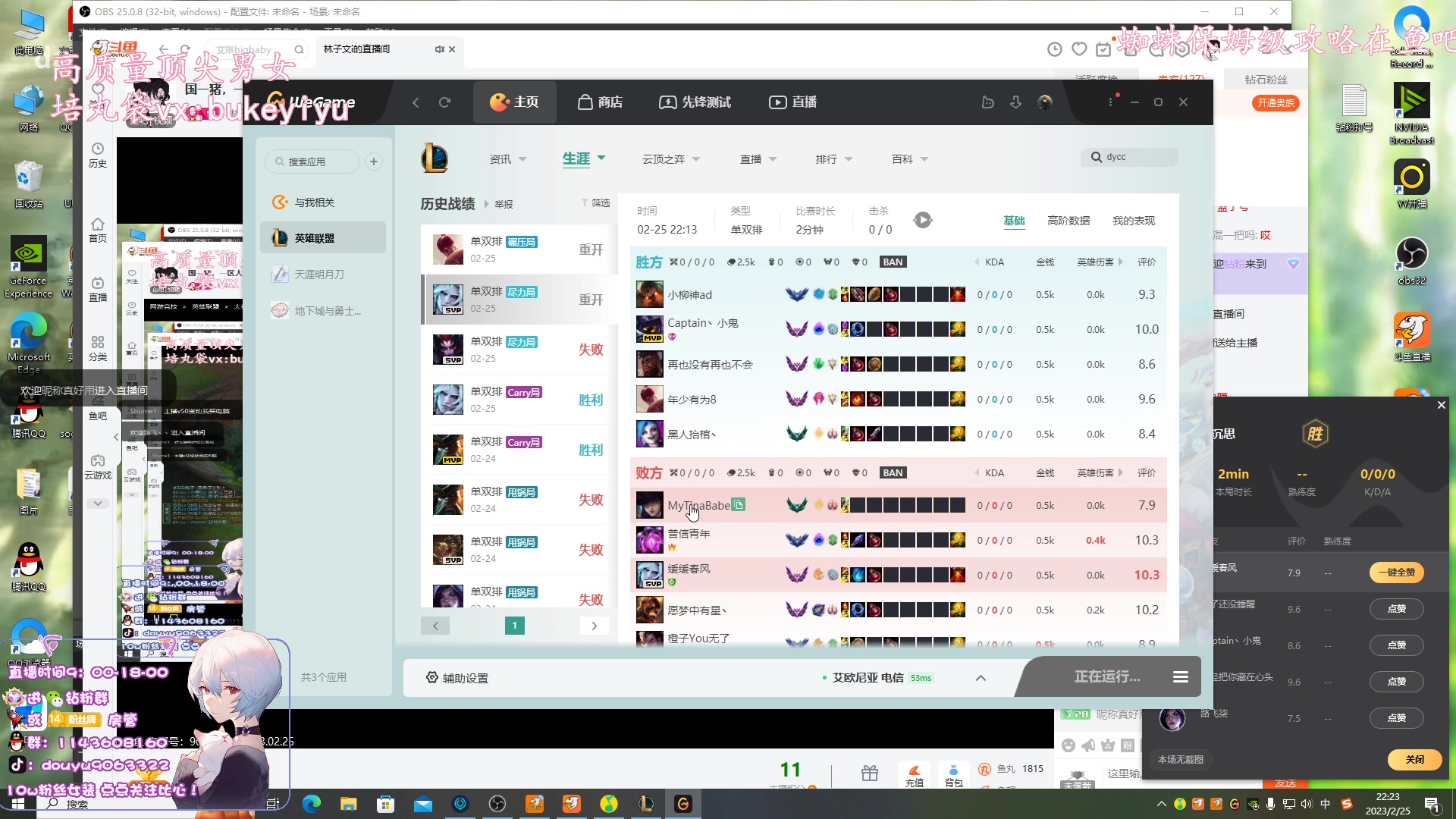Click the download arrow icon in WeGame header
This screenshot has height=819, width=1456.
pos(1016,102)
